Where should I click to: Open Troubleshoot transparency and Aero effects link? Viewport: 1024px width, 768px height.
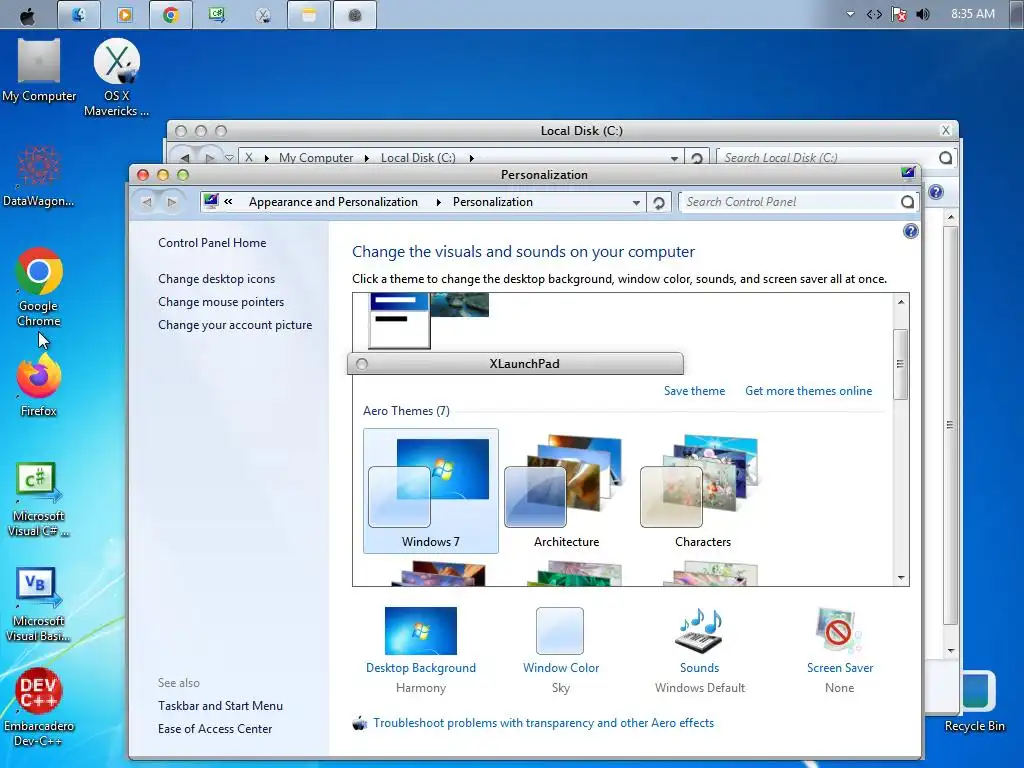pos(543,723)
